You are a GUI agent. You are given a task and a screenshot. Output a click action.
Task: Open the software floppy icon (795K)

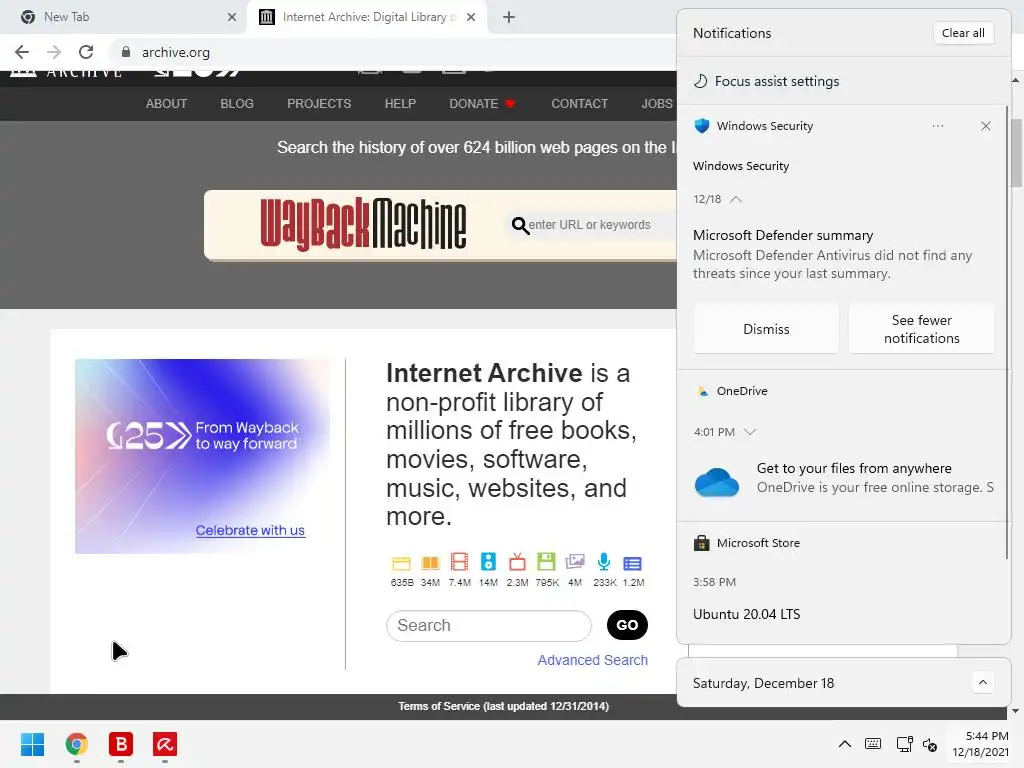coord(546,562)
